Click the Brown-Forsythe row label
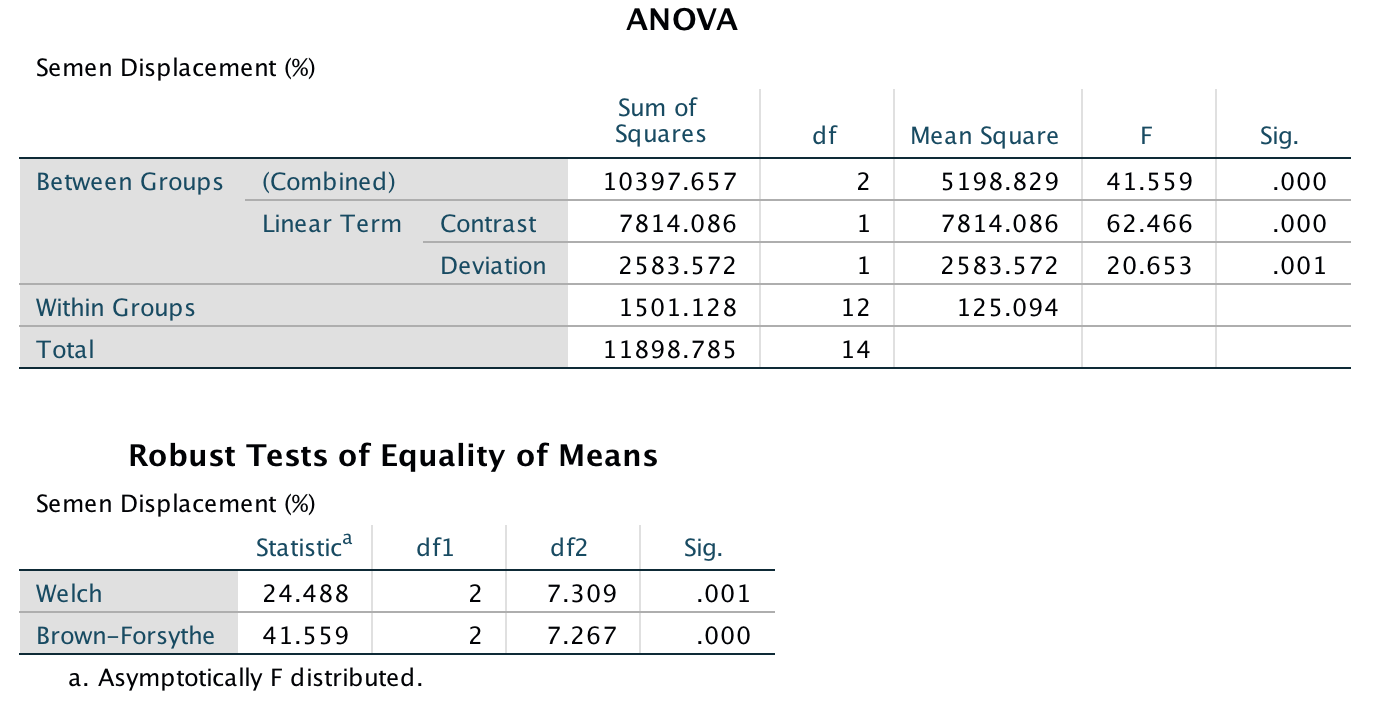 pyautogui.click(x=125, y=636)
